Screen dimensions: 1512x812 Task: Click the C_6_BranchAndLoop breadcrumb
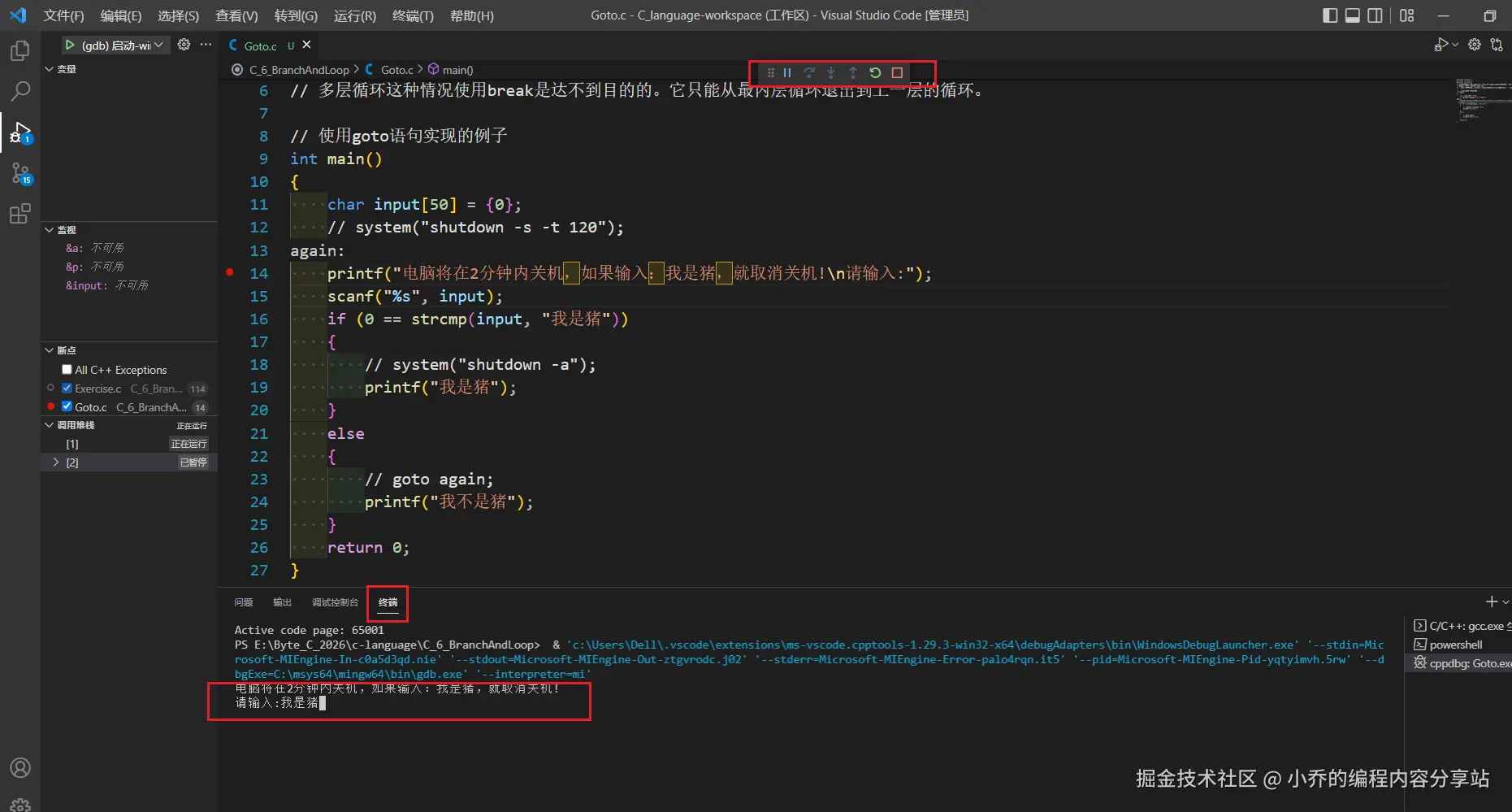[x=299, y=70]
